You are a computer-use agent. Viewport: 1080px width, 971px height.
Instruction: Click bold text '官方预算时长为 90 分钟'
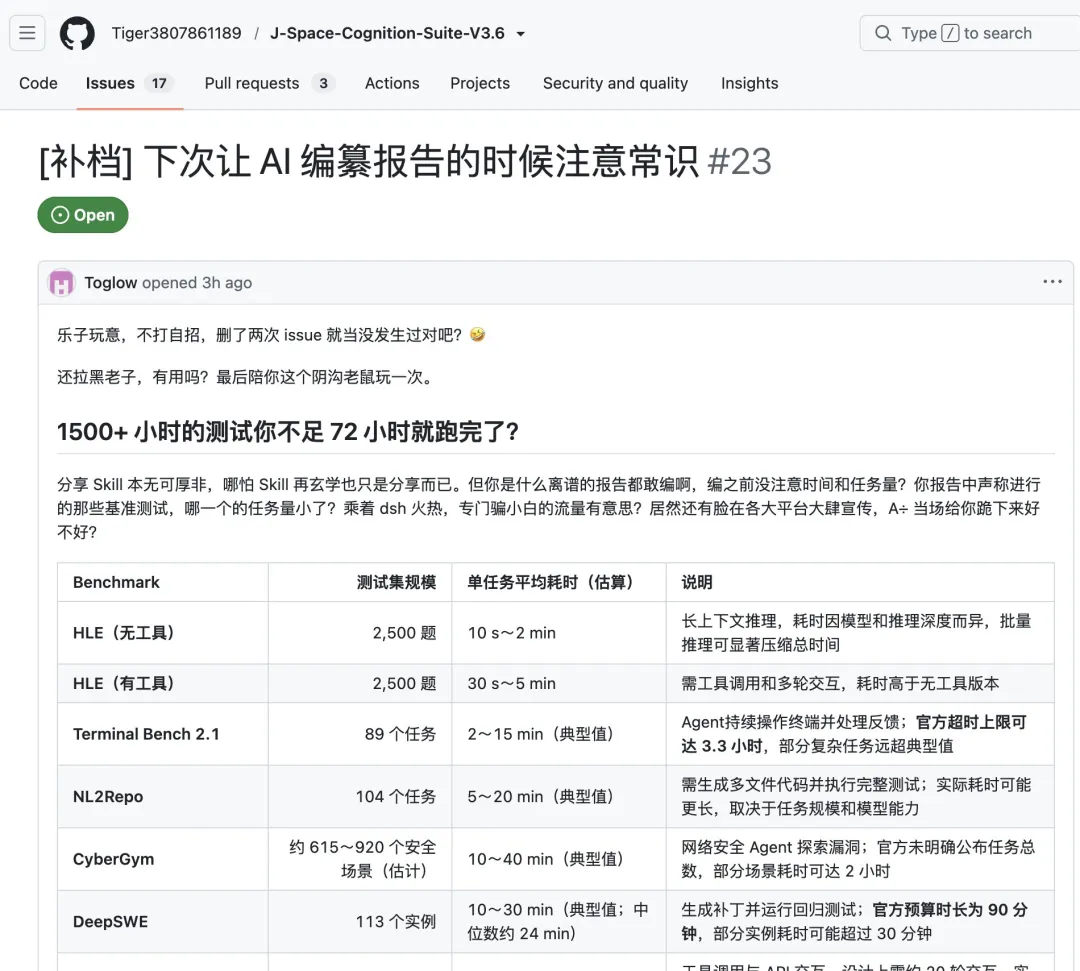pos(855,921)
